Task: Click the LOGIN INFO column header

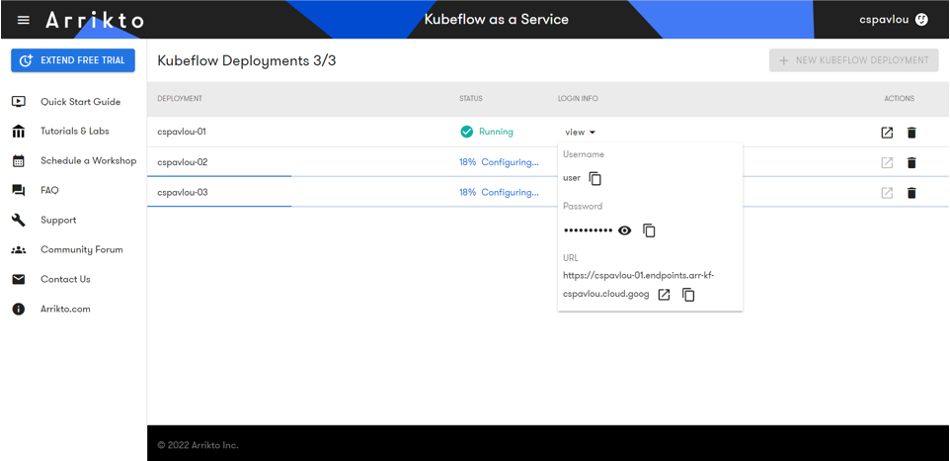Action: [x=578, y=99]
